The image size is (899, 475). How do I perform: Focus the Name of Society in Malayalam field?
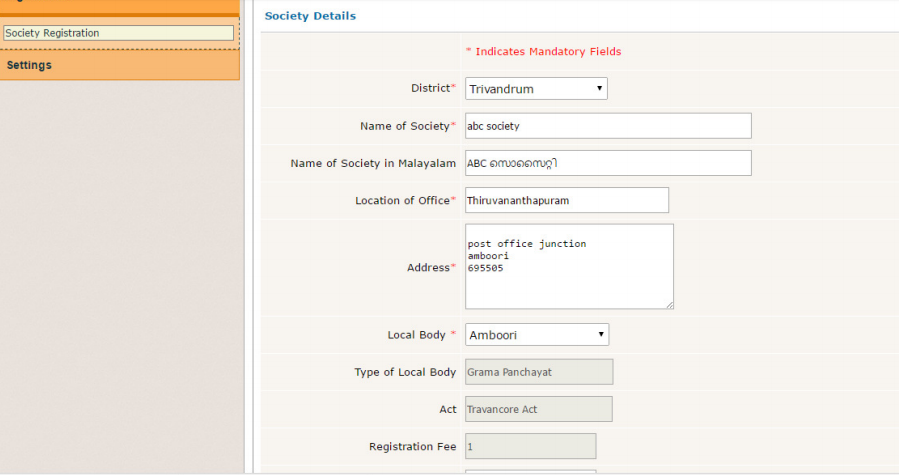(607, 163)
